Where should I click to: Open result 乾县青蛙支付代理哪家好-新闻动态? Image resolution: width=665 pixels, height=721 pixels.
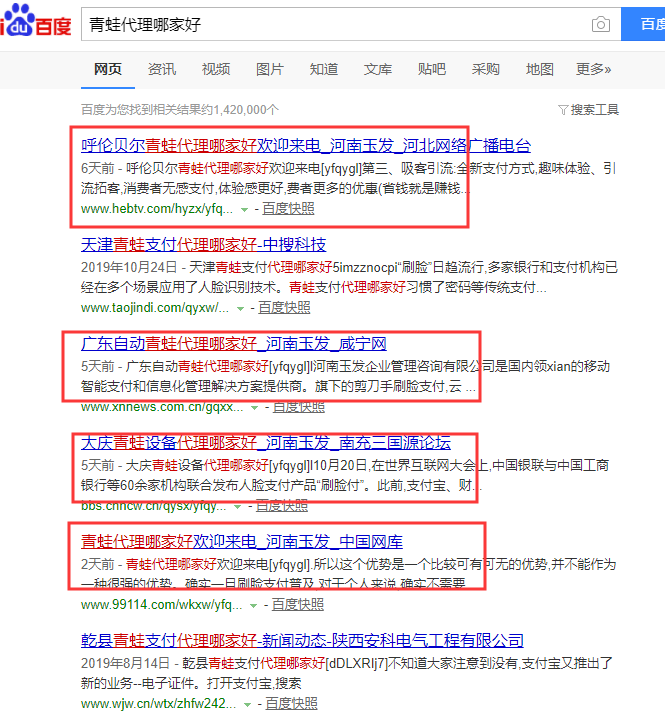coord(302,640)
